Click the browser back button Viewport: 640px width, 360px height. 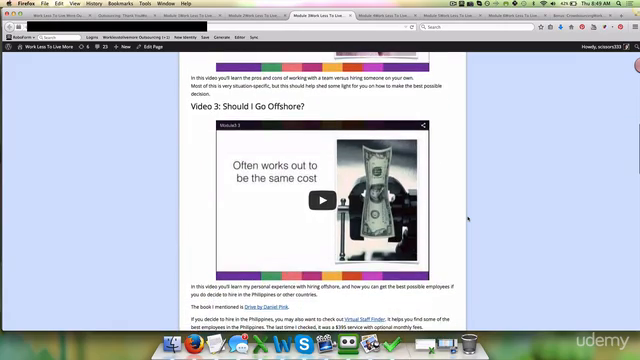[9, 27]
